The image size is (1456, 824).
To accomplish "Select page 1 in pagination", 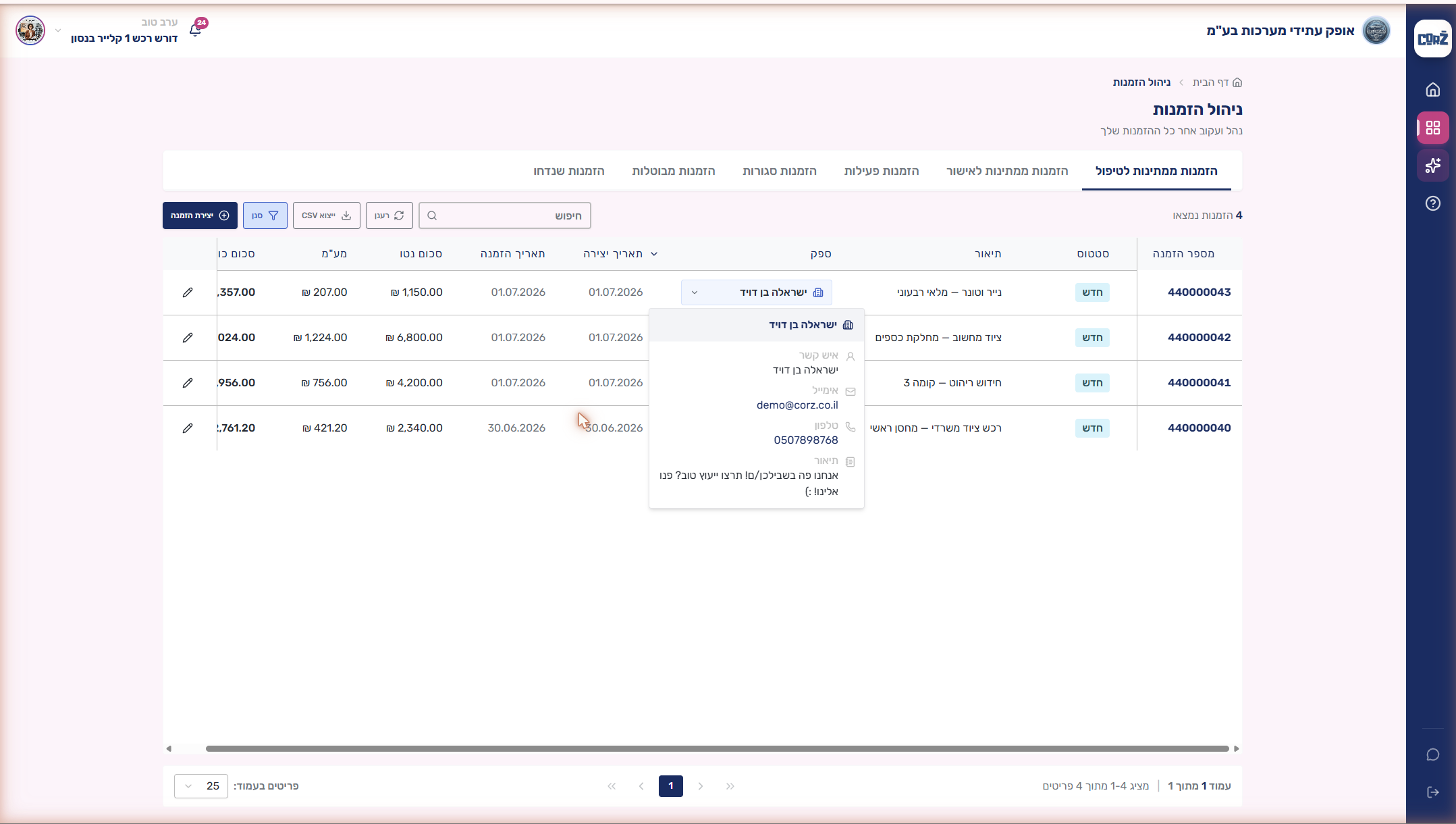I will coord(671,786).
